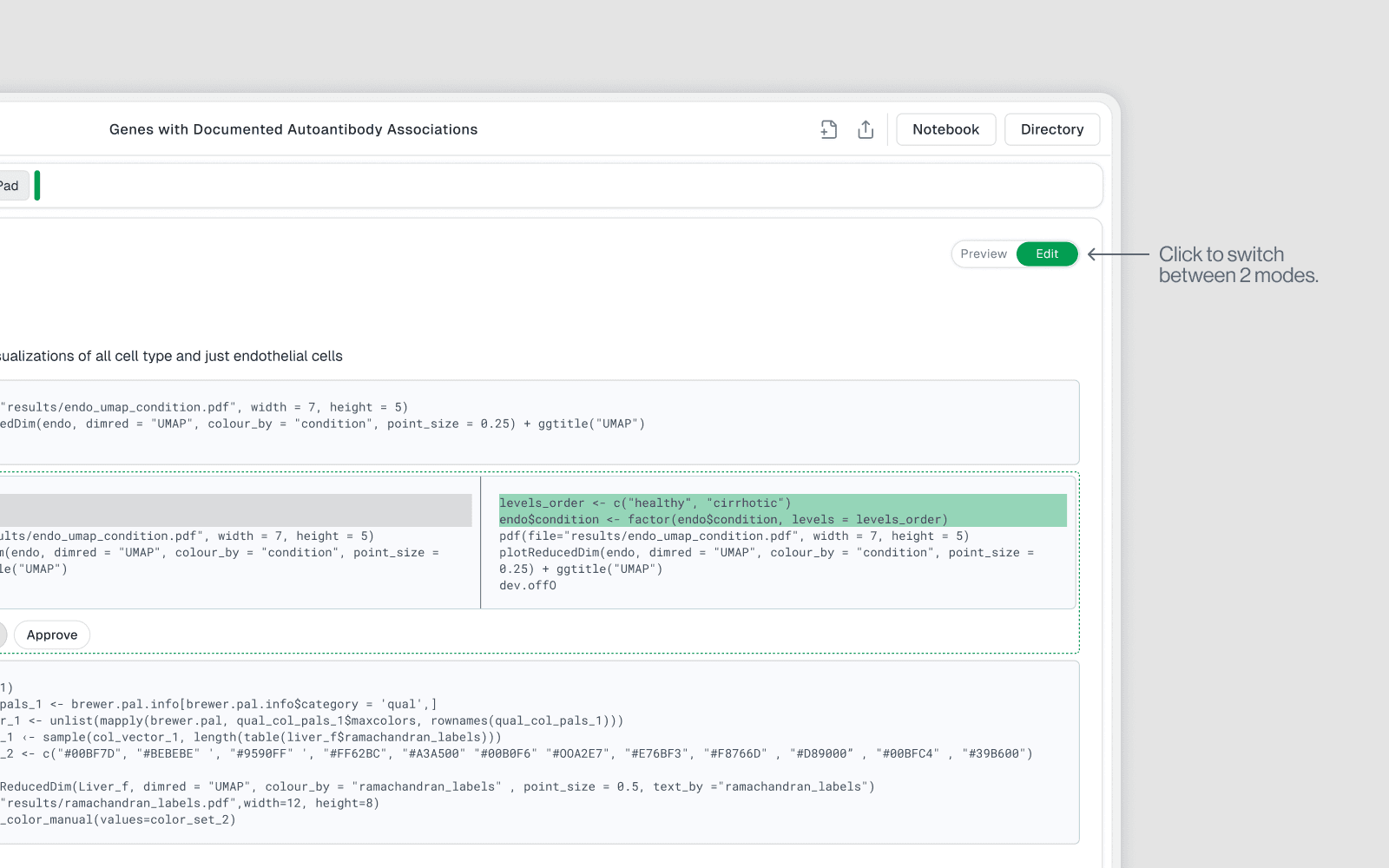
Task: Switch to Preview mode
Action: coord(984,254)
